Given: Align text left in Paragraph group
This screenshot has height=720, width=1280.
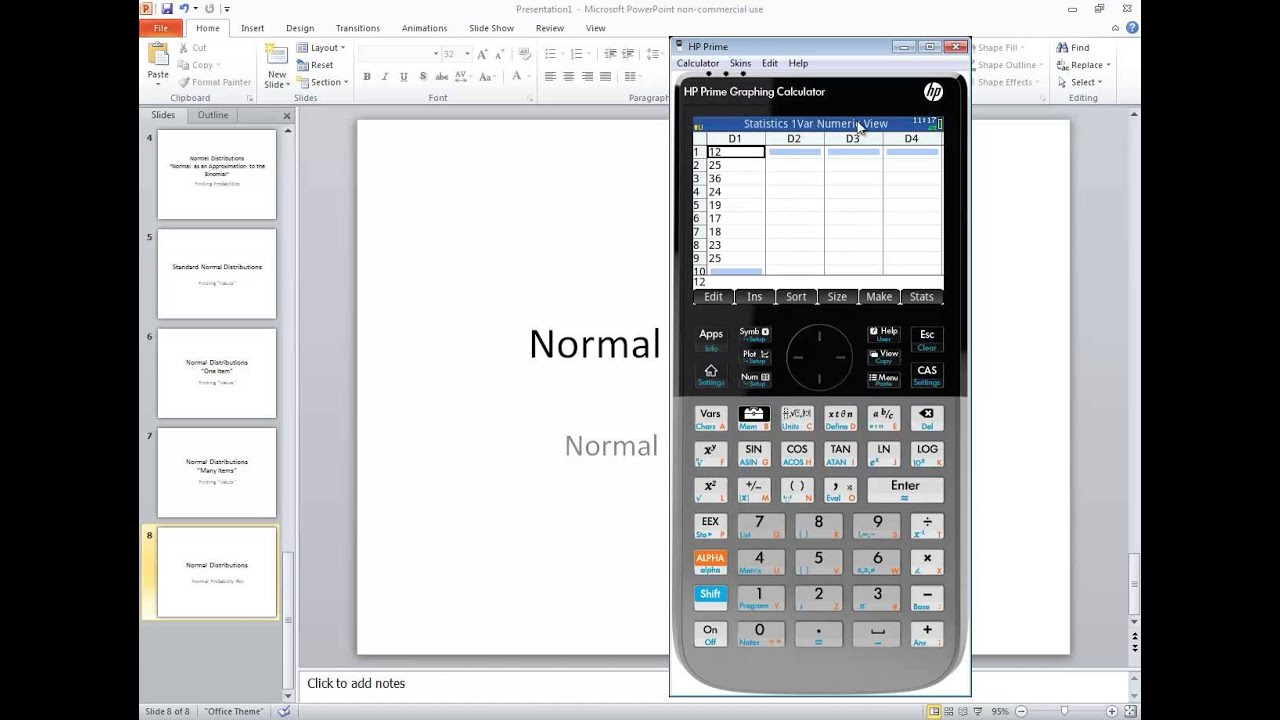Looking at the screenshot, I should [550, 77].
